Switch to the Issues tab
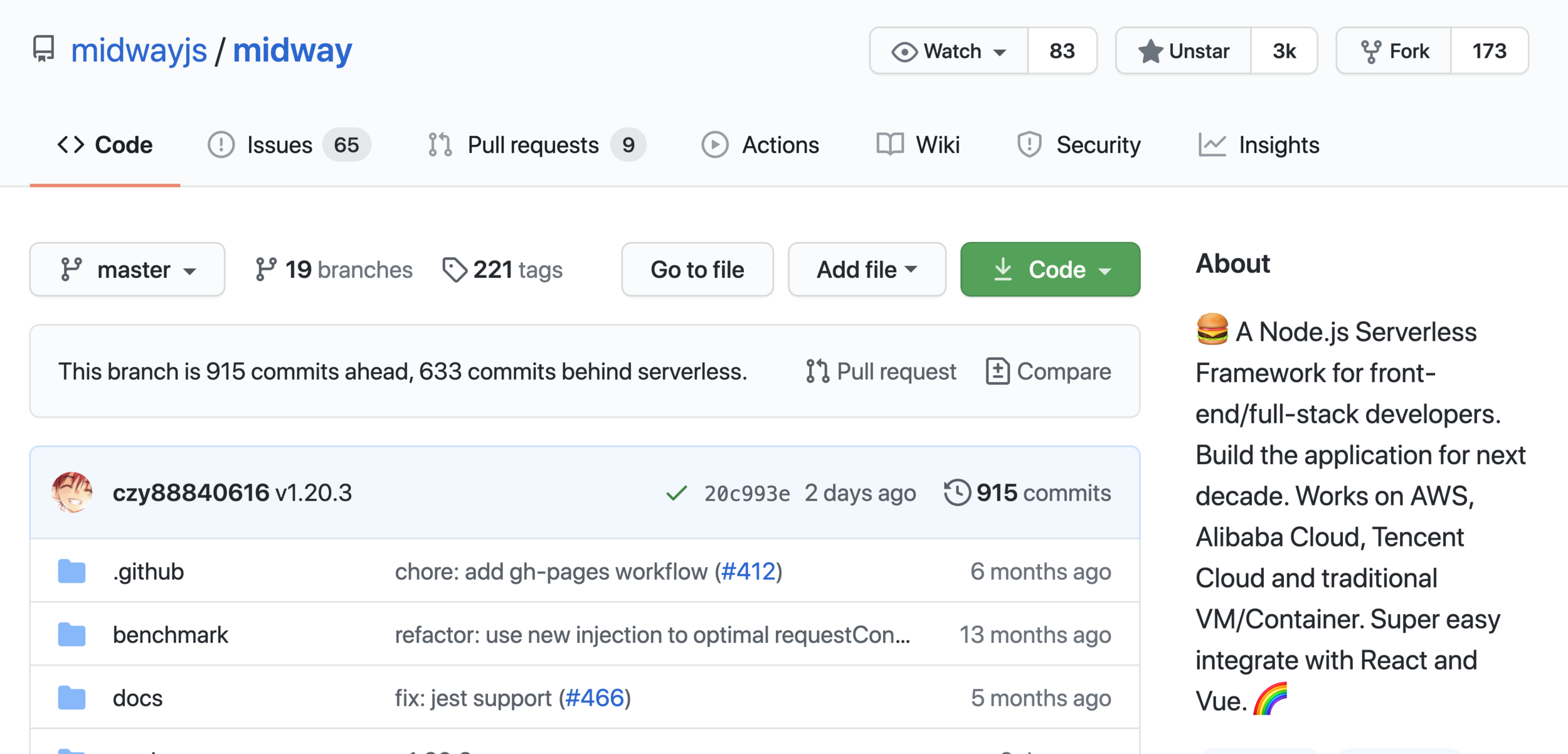The height and width of the screenshot is (754, 1568). click(x=279, y=145)
